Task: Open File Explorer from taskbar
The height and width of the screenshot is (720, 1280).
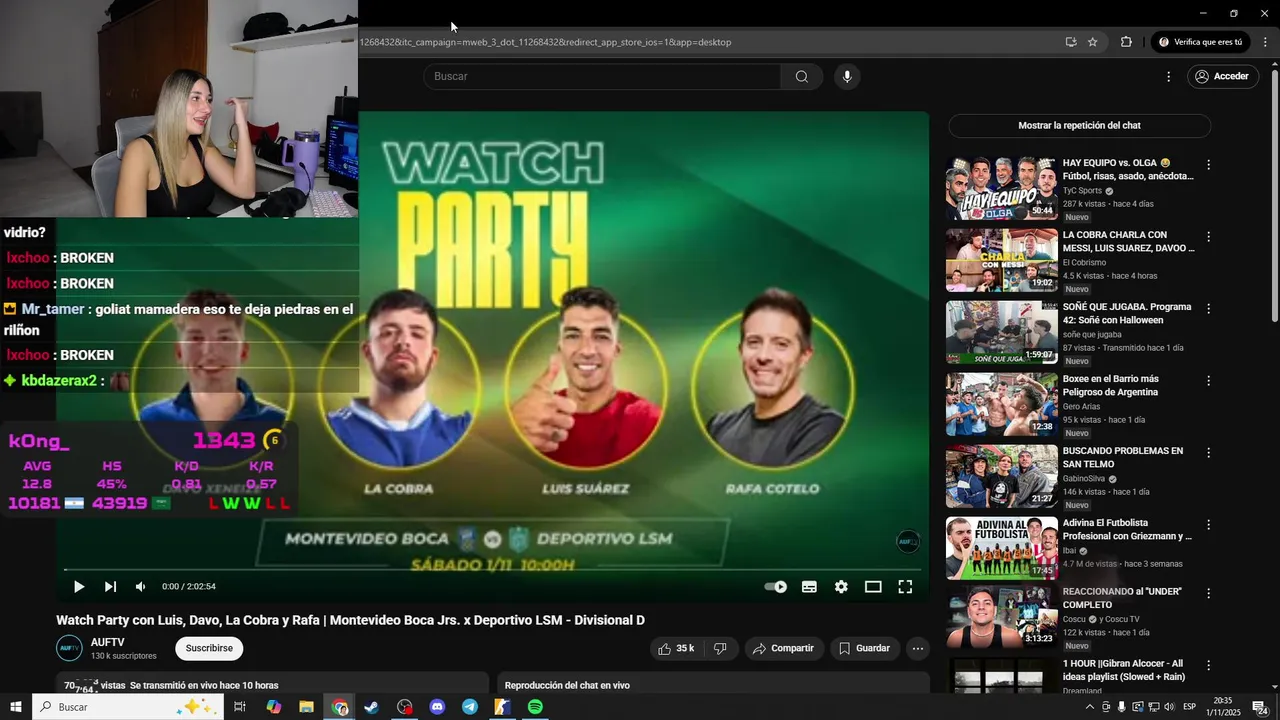Action: (306, 707)
